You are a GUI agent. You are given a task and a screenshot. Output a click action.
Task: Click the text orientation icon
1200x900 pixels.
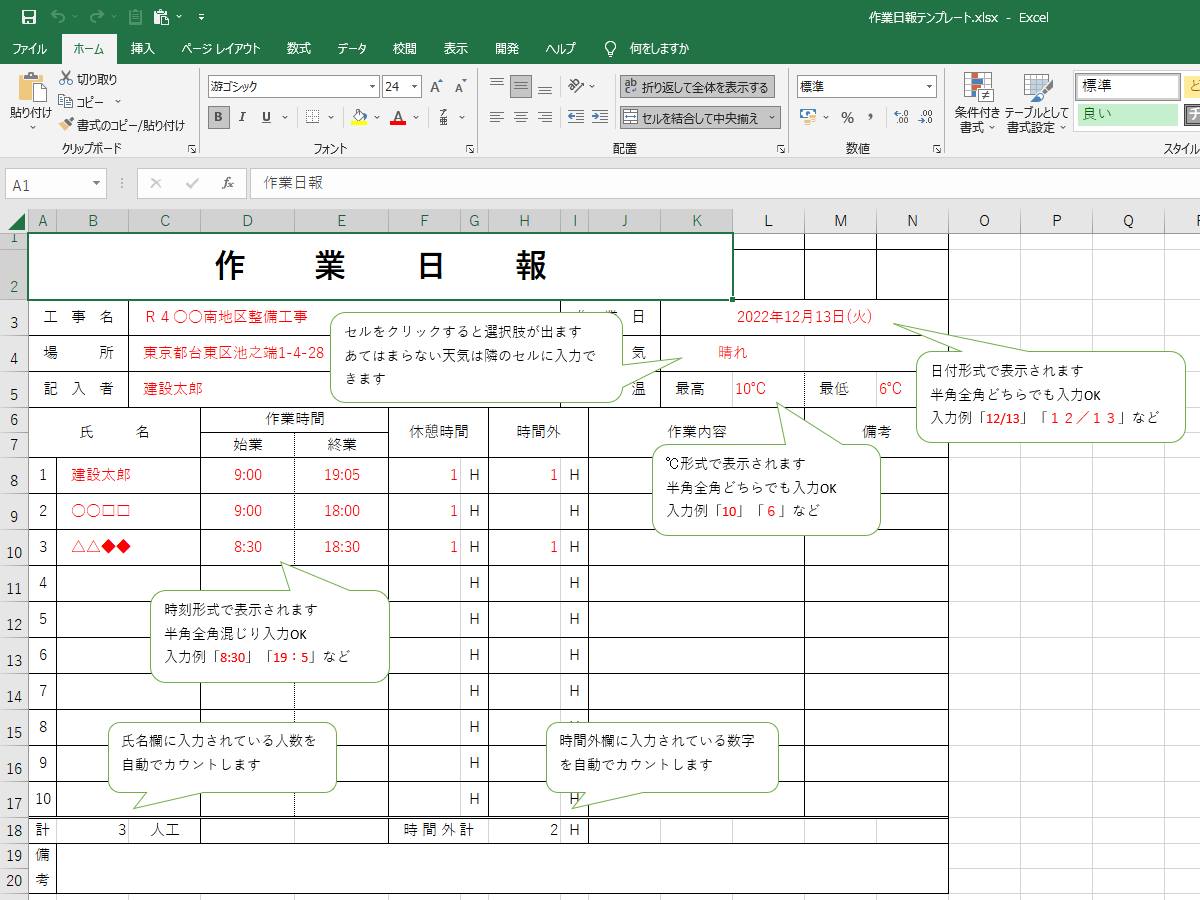click(x=577, y=87)
